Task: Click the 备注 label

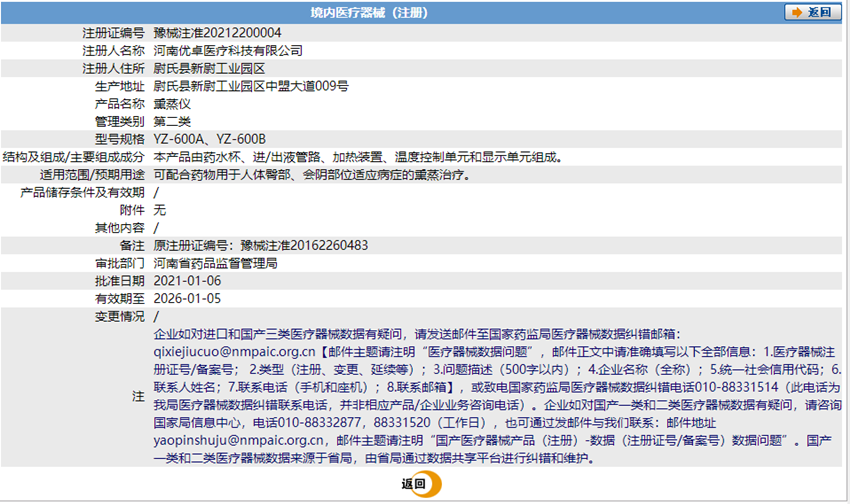Action: 132,245
